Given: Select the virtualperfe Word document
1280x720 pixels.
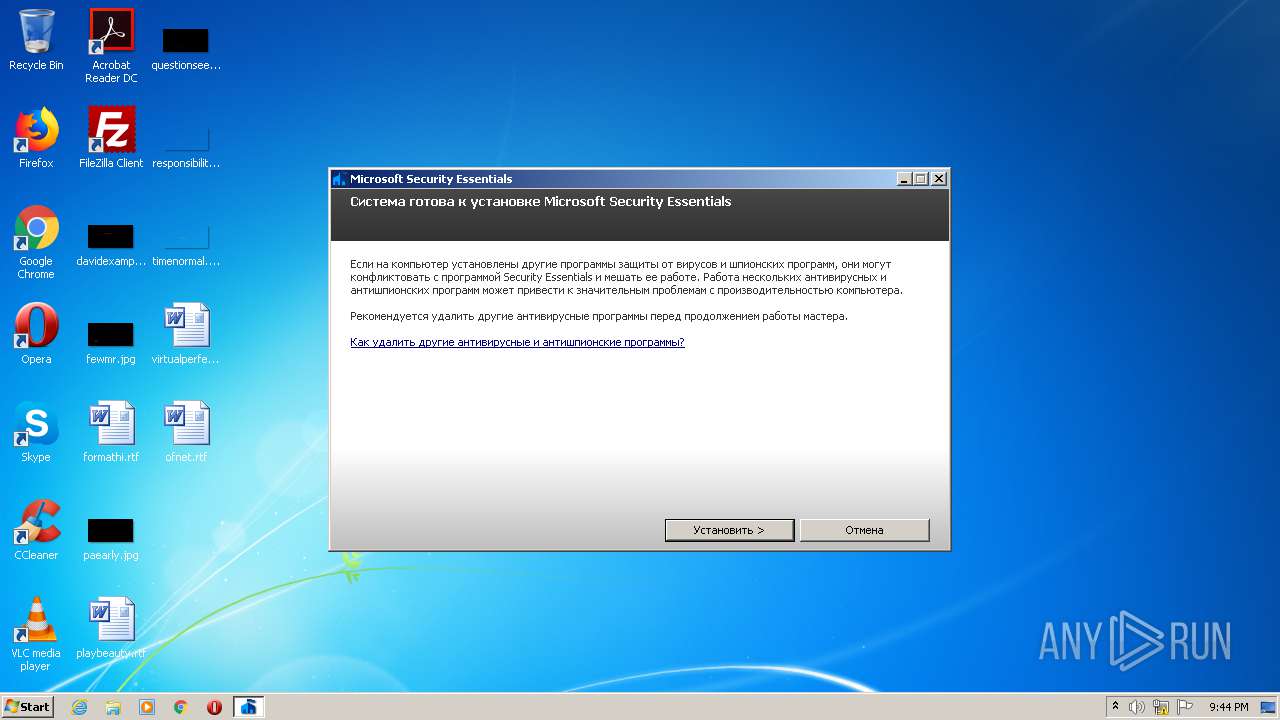Looking at the screenshot, I should coord(186,334).
